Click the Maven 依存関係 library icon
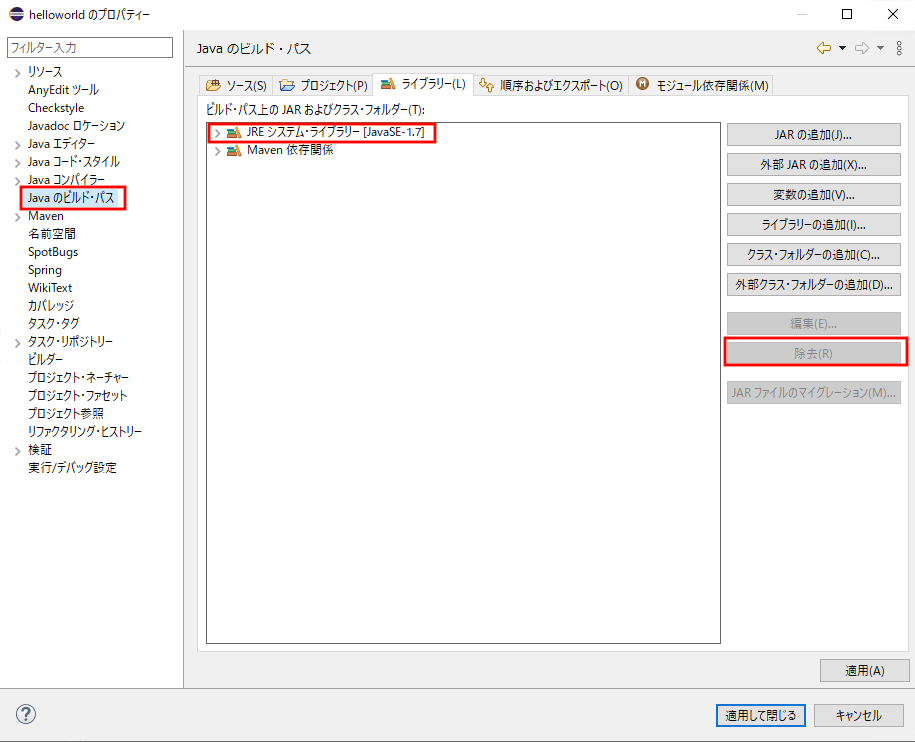The image size is (915, 742). (233, 151)
